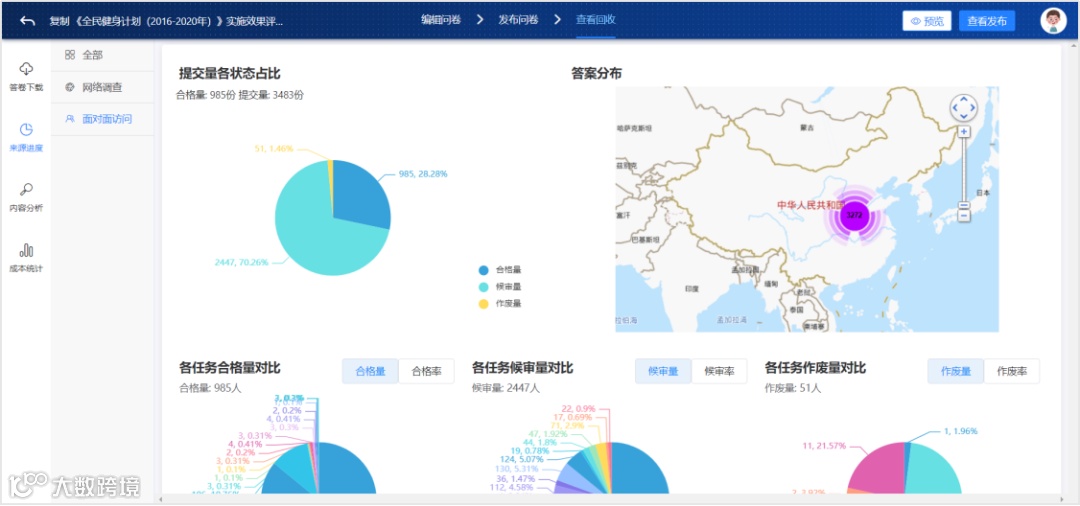Click the chevron after 编辑问卷 step
The width and height of the screenshot is (1080, 506).
coord(480,20)
